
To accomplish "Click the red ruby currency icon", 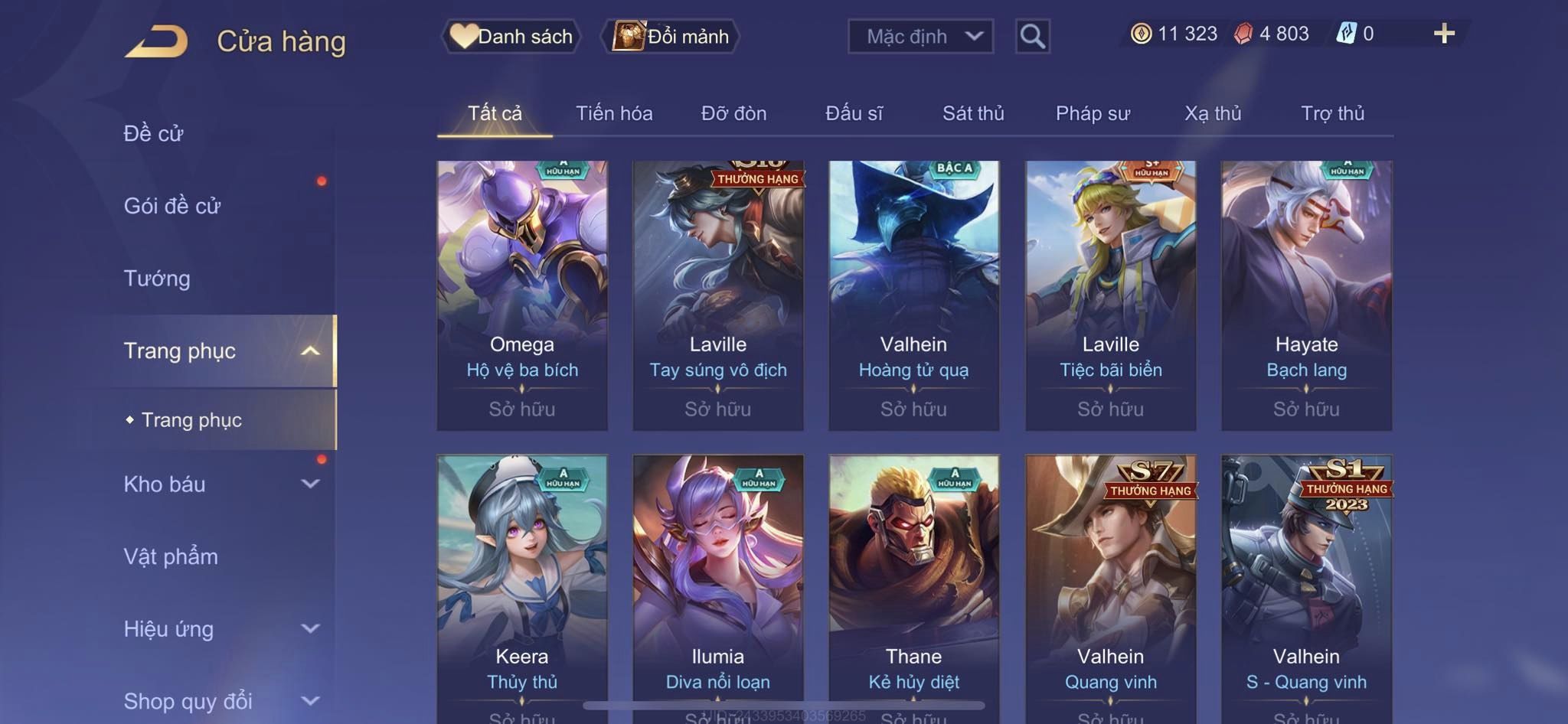I will click(x=1243, y=34).
